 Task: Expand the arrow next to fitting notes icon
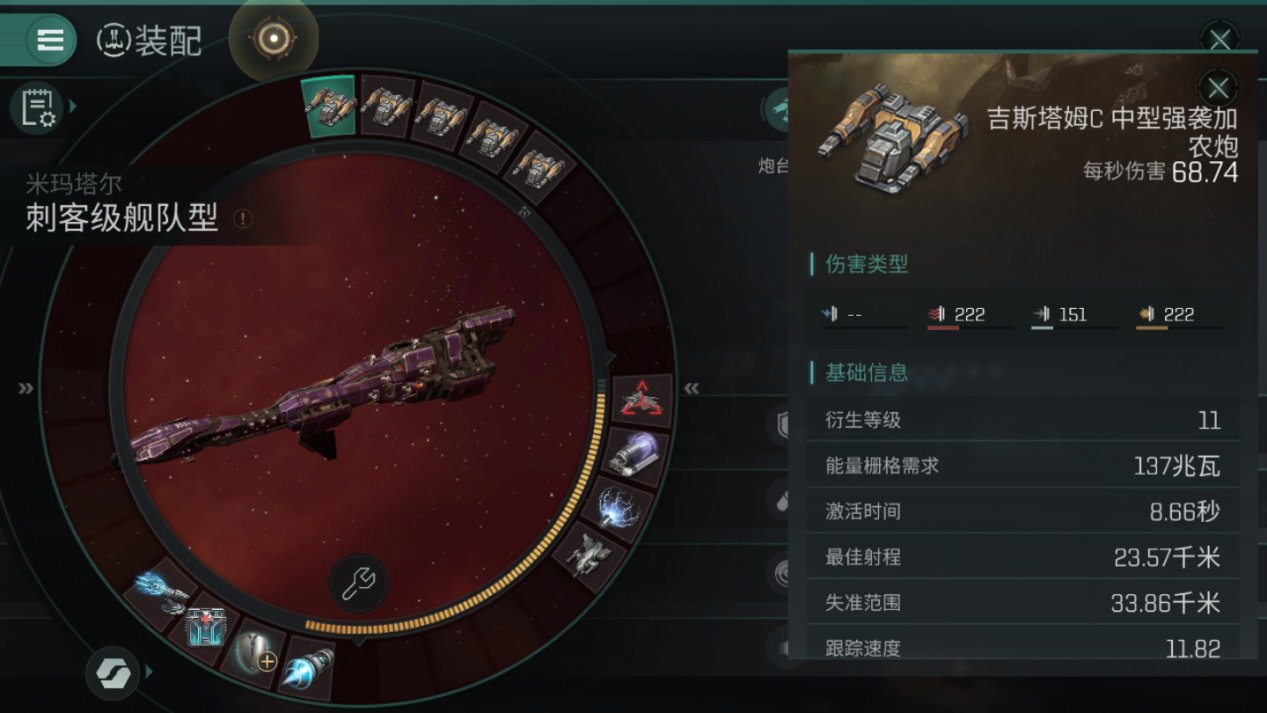click(73, 106)
